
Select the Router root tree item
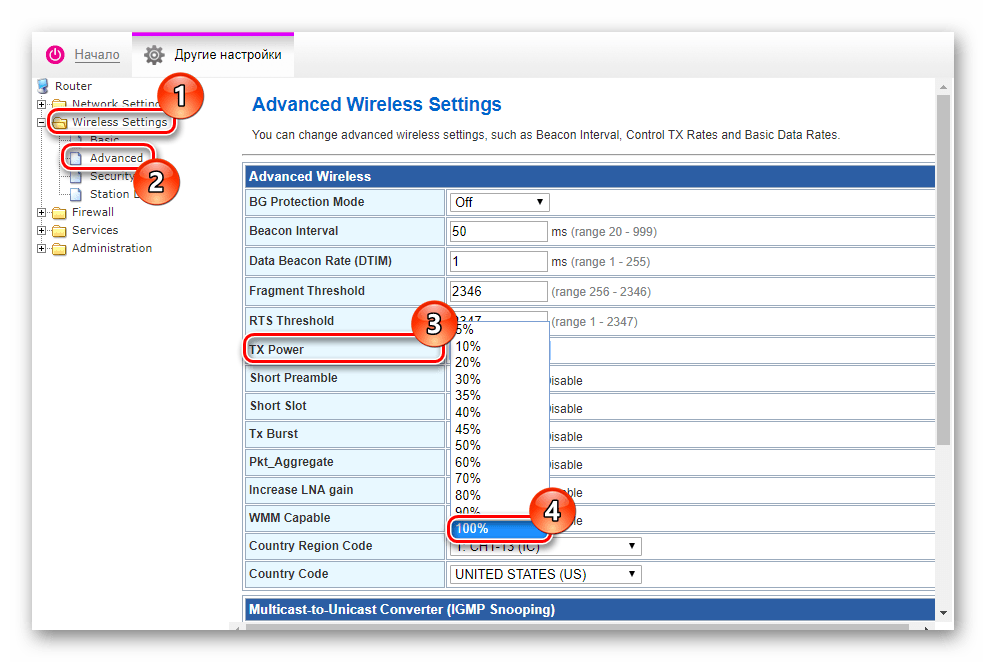coord(73,86)
